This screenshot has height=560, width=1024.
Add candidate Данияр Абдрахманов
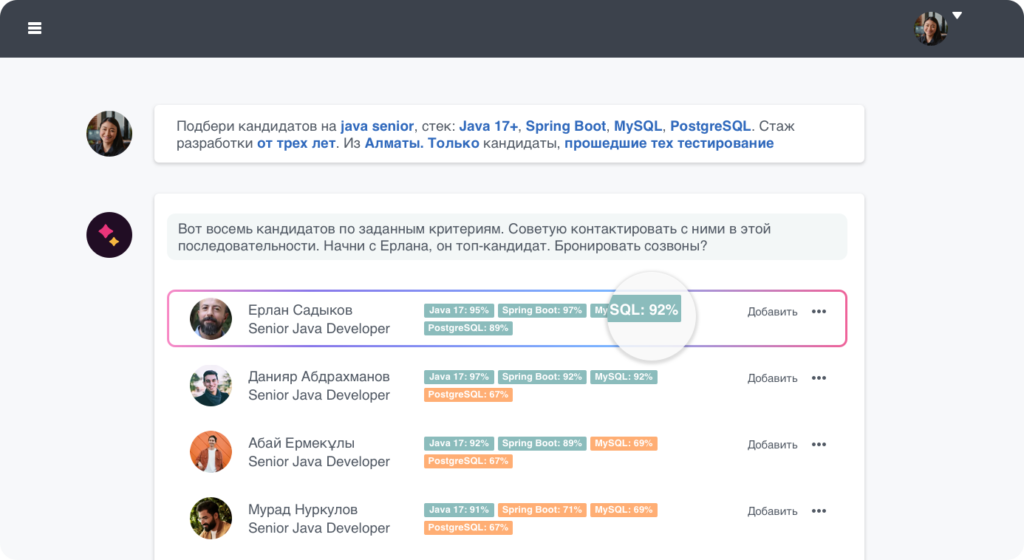[772, 378]
